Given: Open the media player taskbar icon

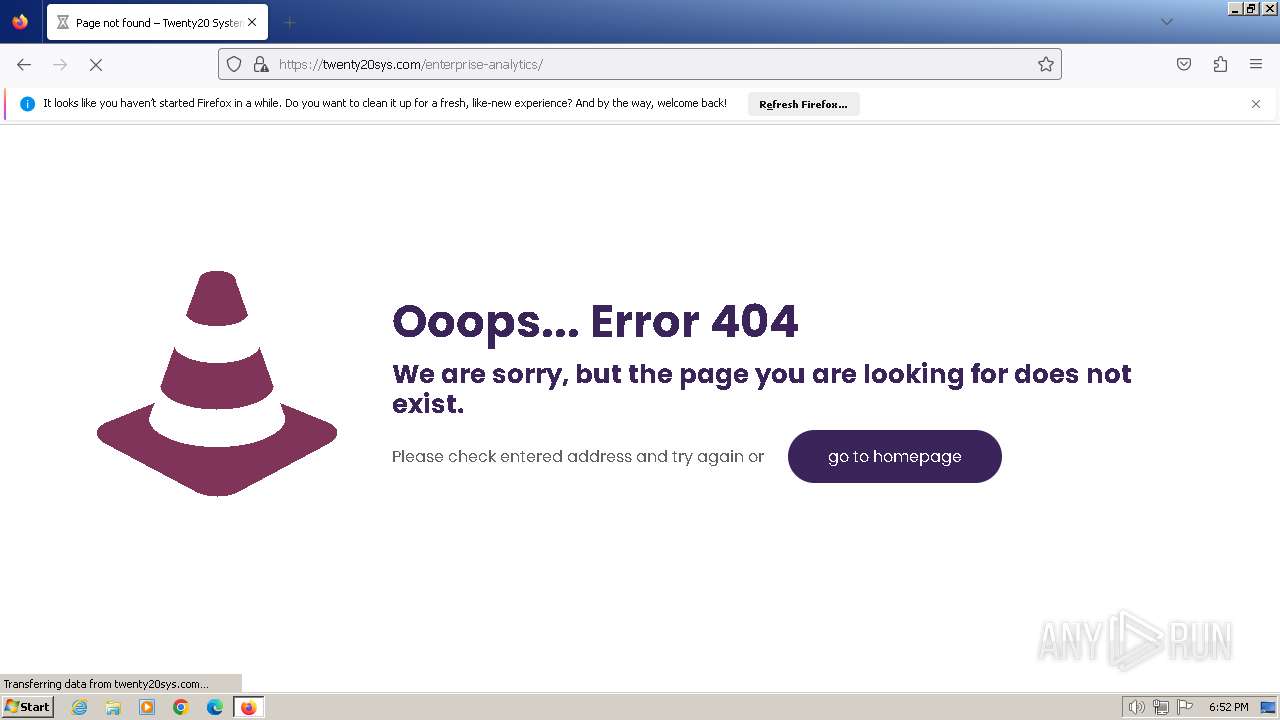Looking at the screenshot, I should 147,707.
